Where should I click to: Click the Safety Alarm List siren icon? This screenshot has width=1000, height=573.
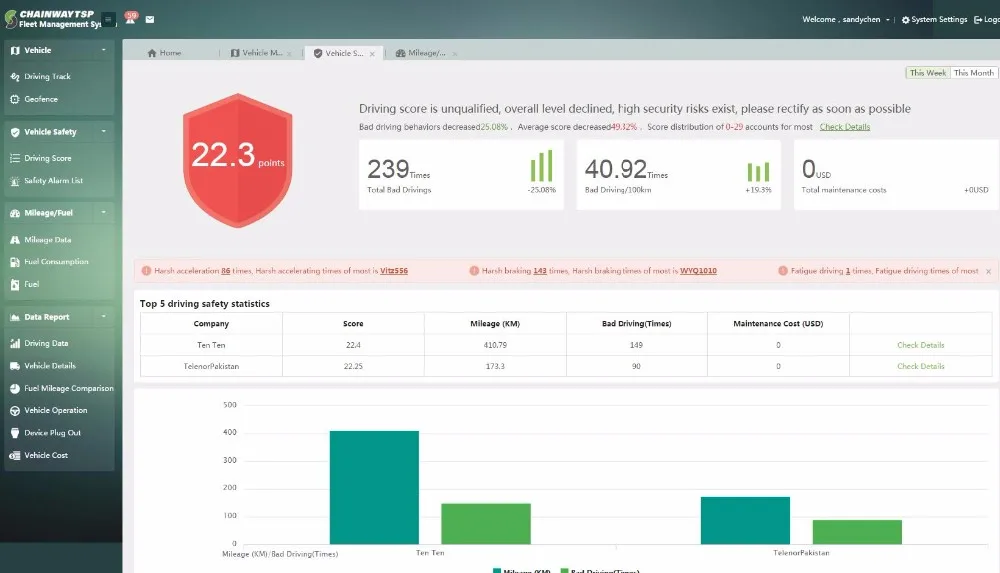pyautogui.click(x=15, y=181)
